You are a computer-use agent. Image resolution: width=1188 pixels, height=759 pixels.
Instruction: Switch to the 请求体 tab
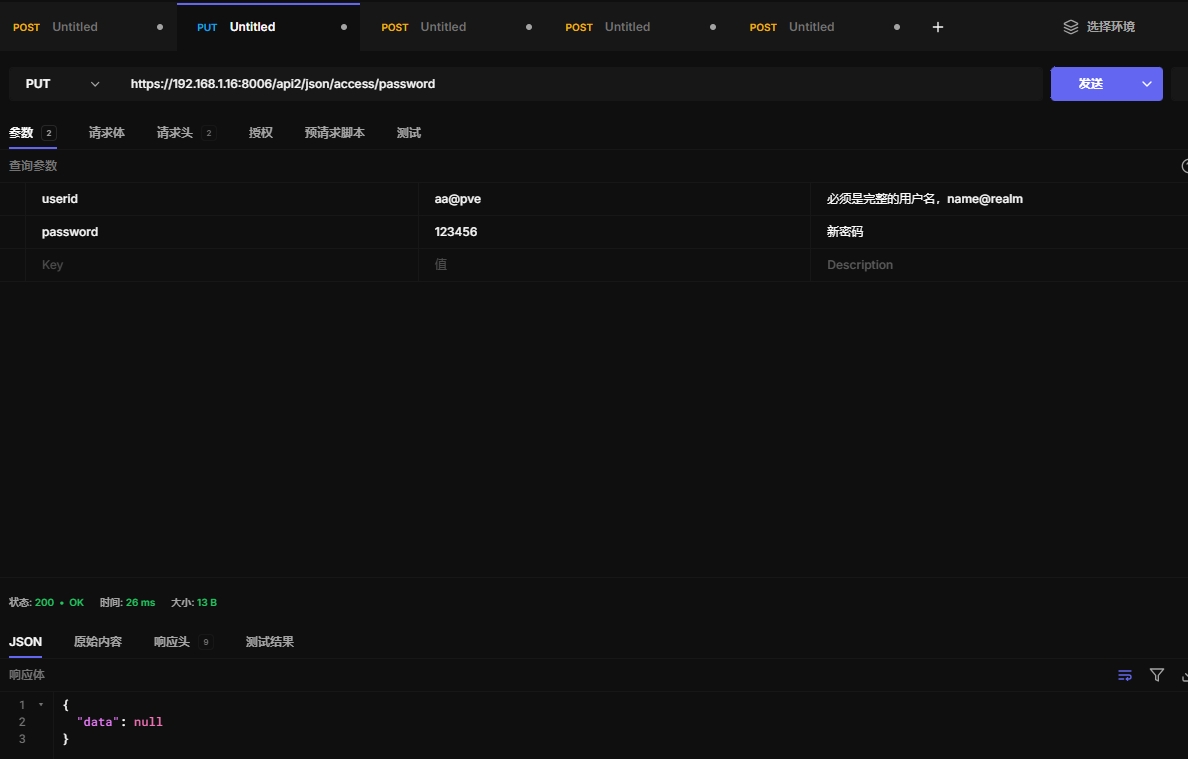coord(107,133)
